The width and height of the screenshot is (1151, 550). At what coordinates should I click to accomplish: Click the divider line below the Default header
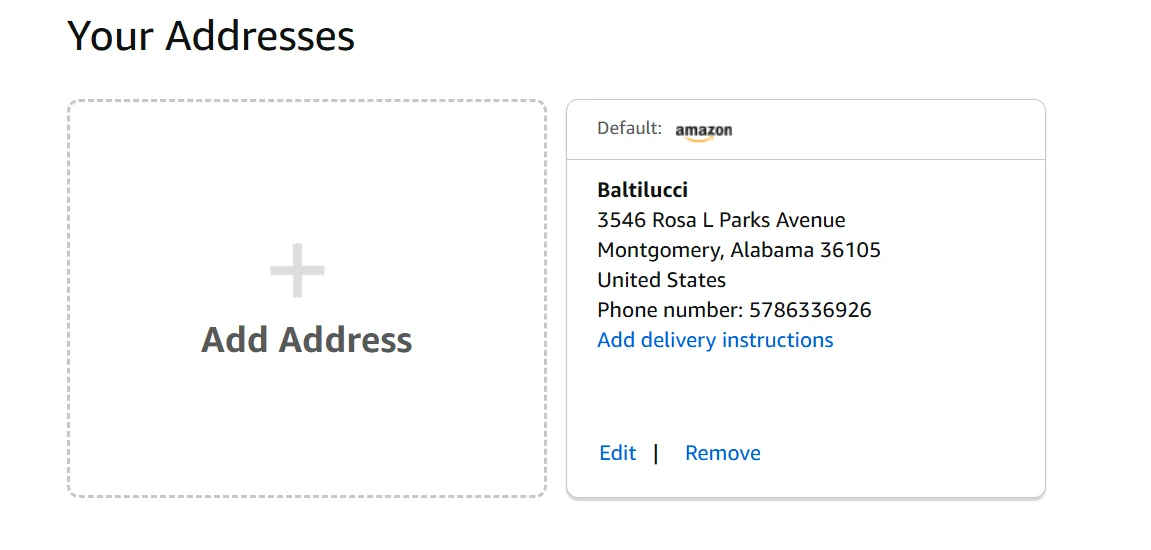pyautogui.click(x=805, y=160)
